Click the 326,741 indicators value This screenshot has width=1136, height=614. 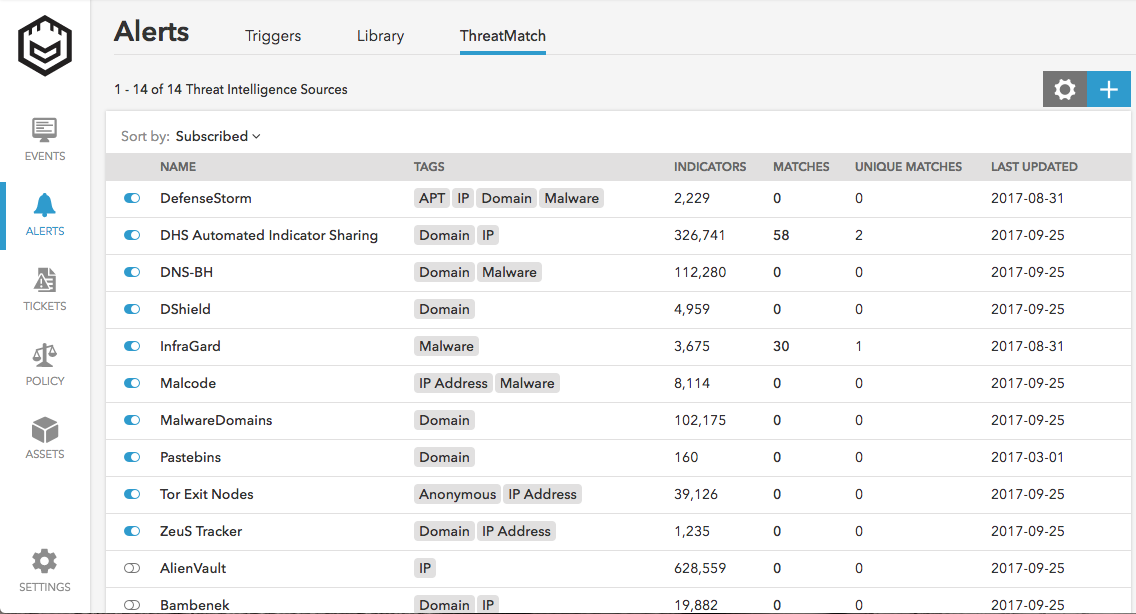(x=699, y=235)
